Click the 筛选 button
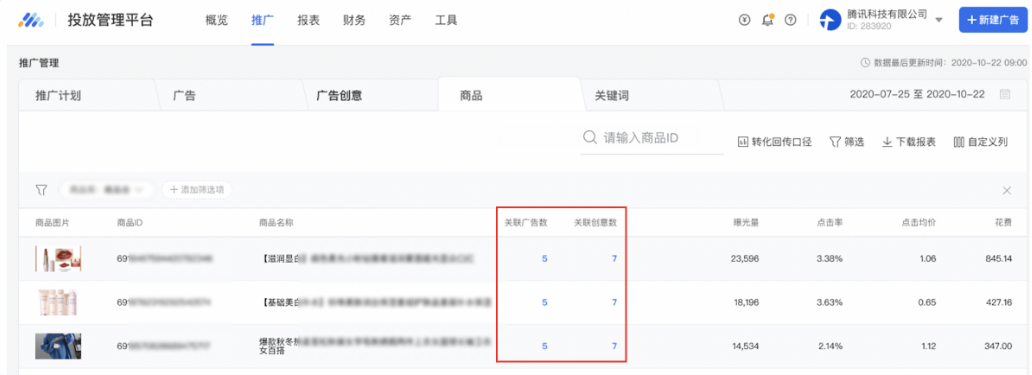 coord(846,142)
